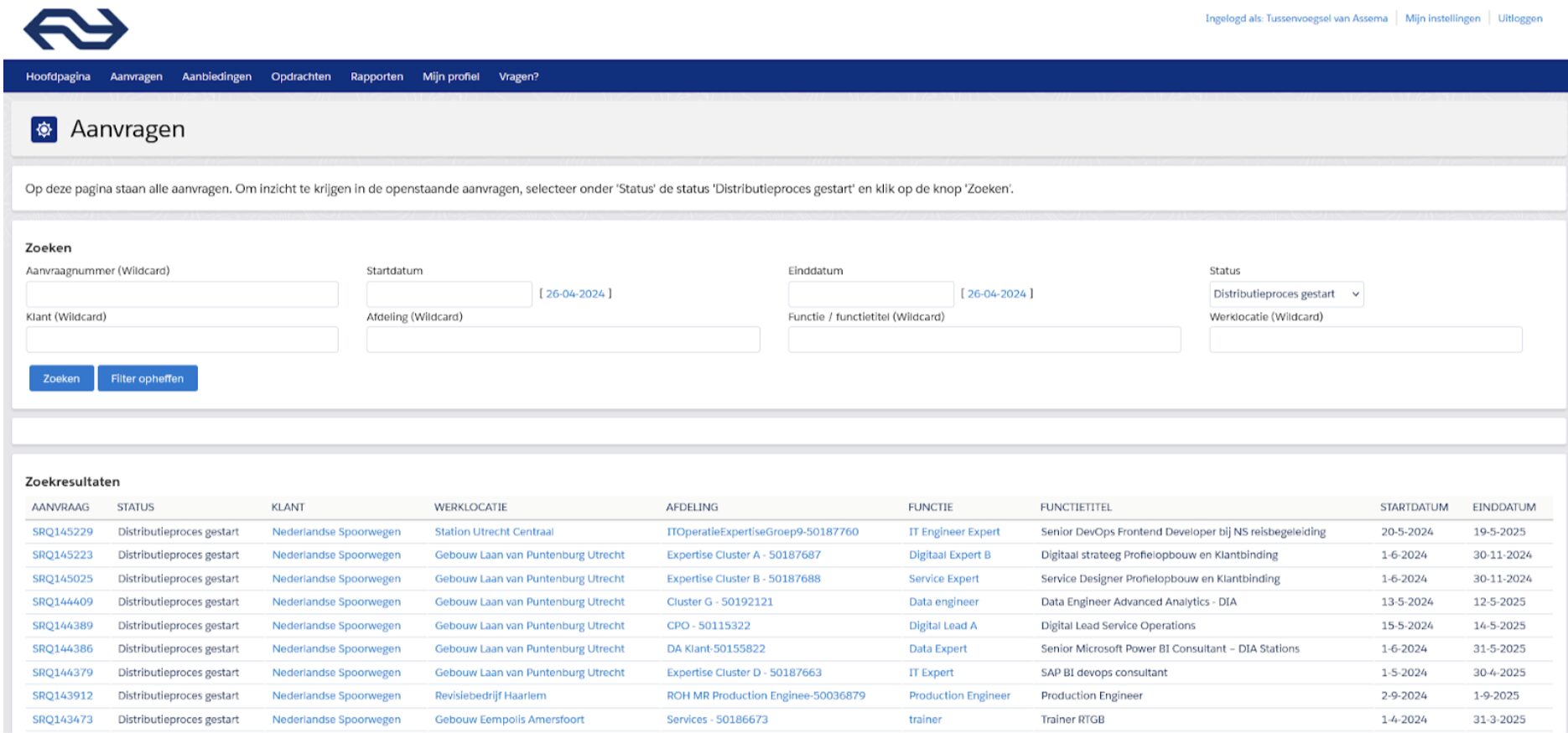Open the Rapporten menu
The width and height of the screenshot is (1568, 733).
click(376, 76)
